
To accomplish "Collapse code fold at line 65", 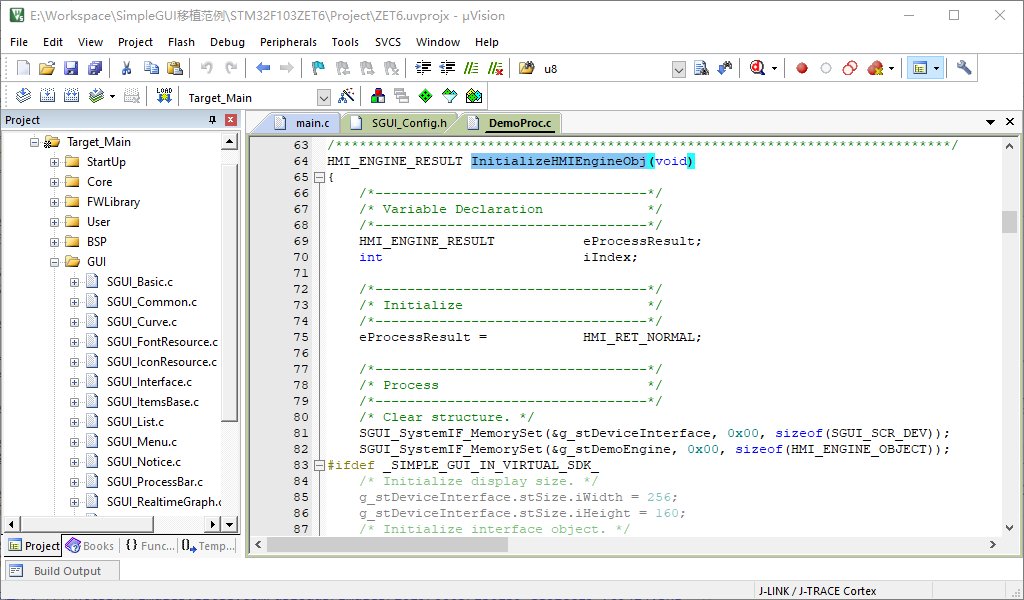I will (319, 178).
